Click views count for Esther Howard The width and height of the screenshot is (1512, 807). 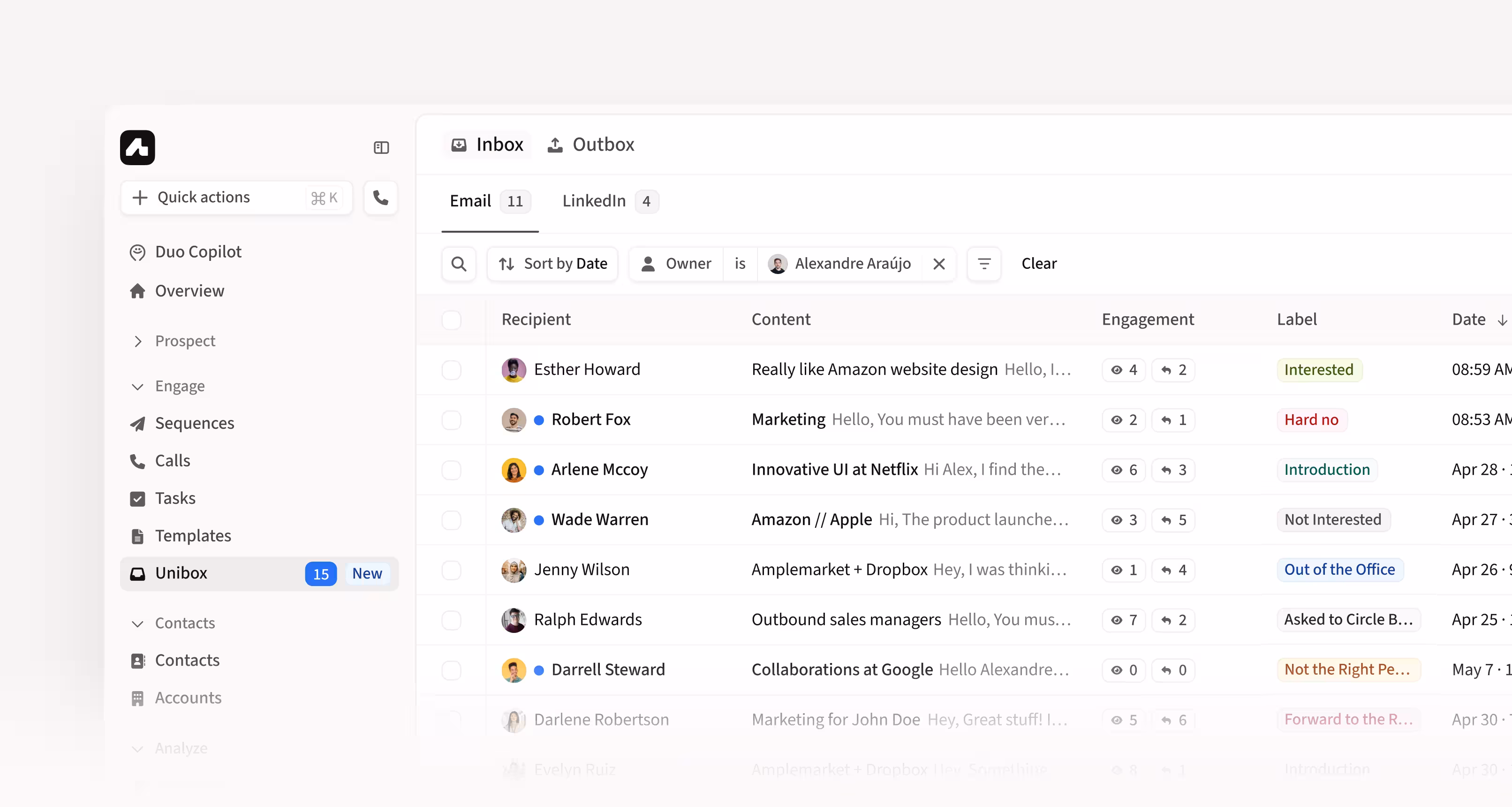[x=1124, y=370]
